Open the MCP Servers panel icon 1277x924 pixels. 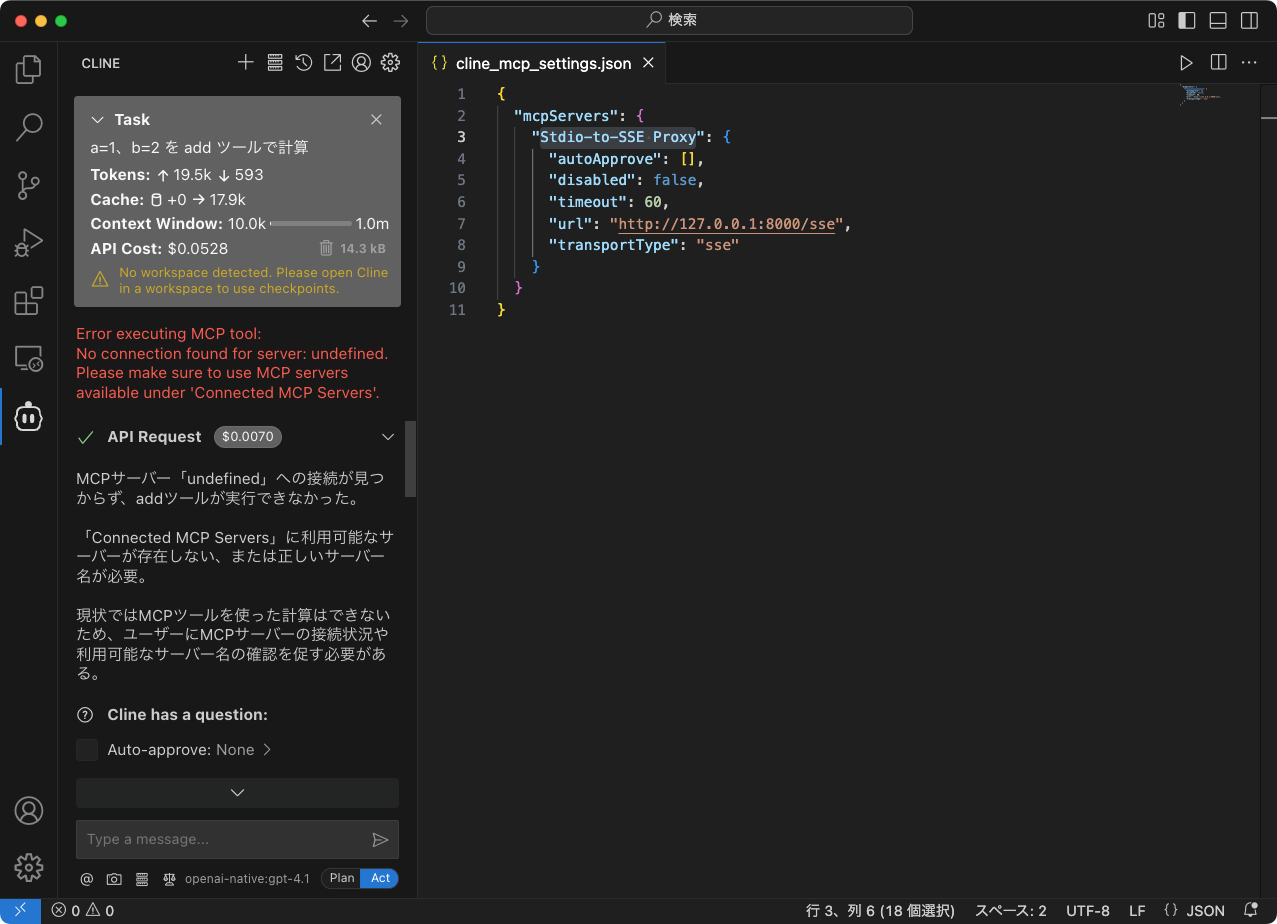(275, 62)
